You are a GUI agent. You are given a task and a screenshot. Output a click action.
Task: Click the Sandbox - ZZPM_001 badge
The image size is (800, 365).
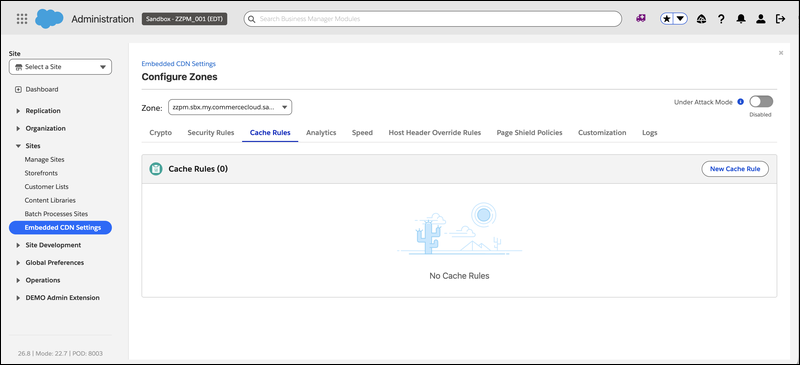pyautogui.click(x=184, y=19)
